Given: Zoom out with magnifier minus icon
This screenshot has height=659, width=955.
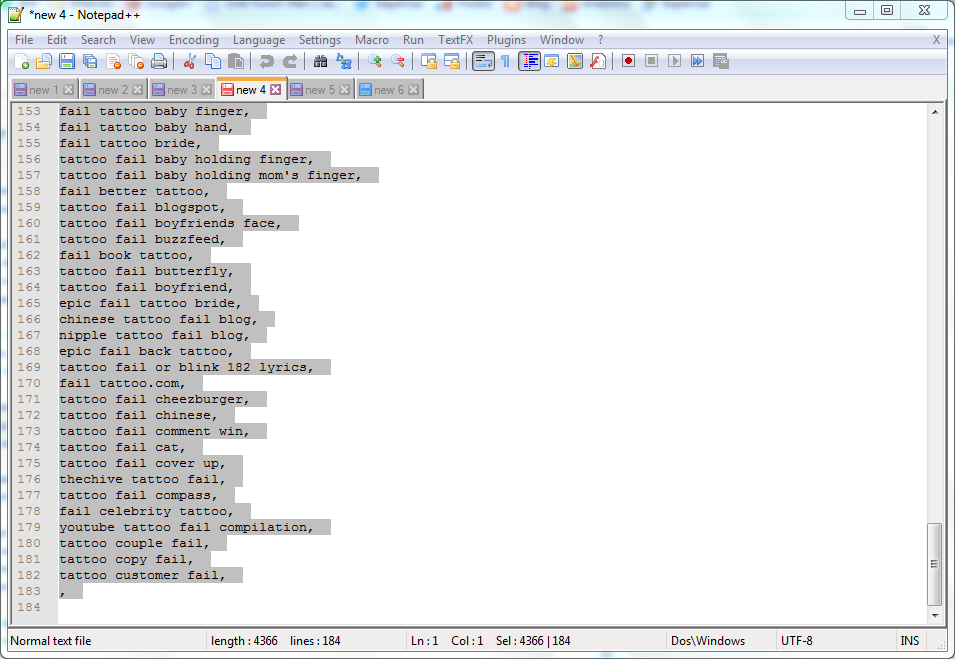Looking at the screenshot, I should pos(398,61).
